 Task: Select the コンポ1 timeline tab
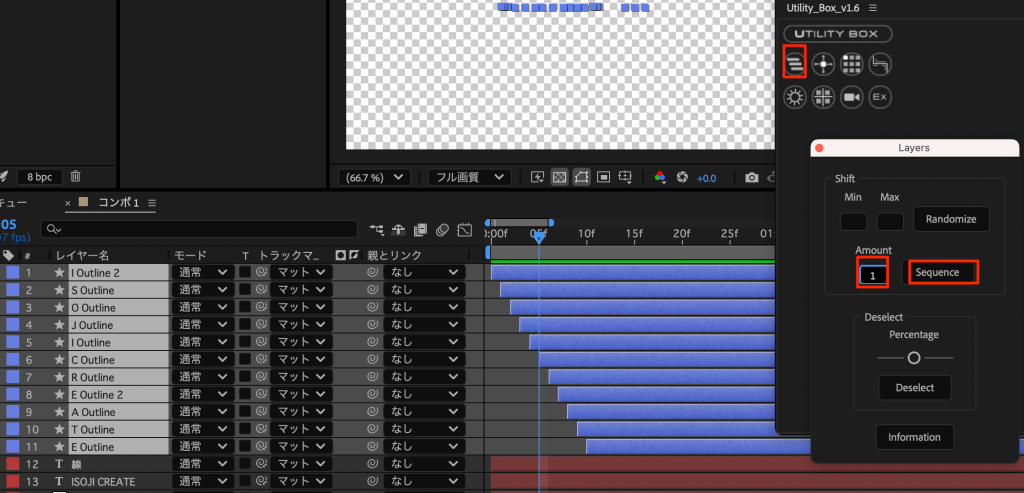point(118,203)
